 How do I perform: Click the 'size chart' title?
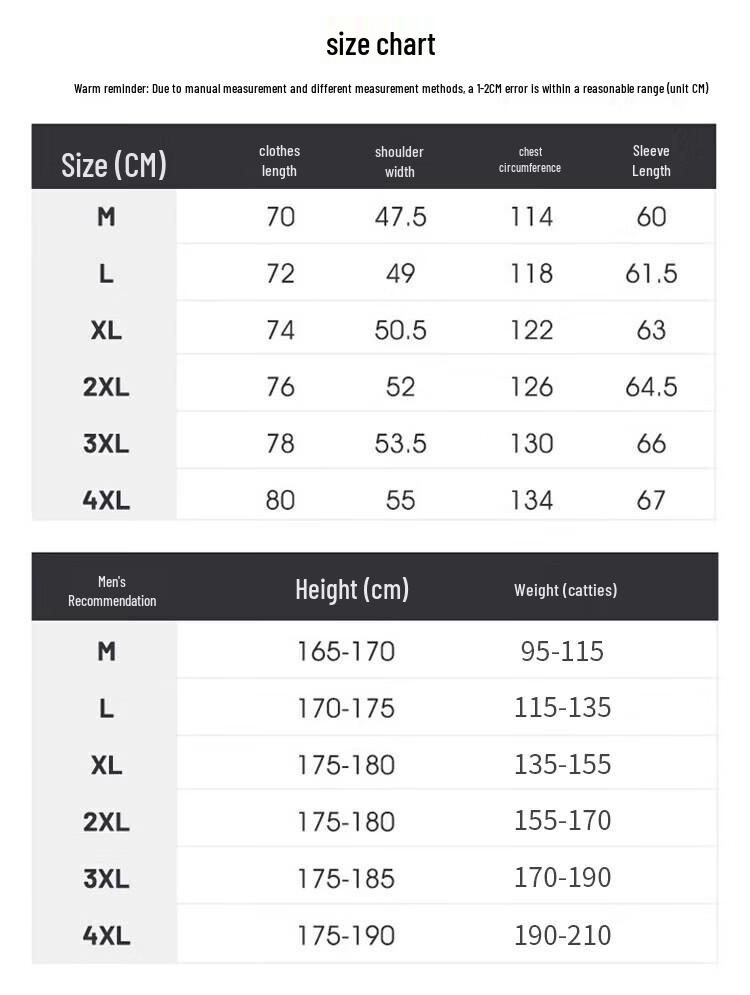(x=381, y=44)
